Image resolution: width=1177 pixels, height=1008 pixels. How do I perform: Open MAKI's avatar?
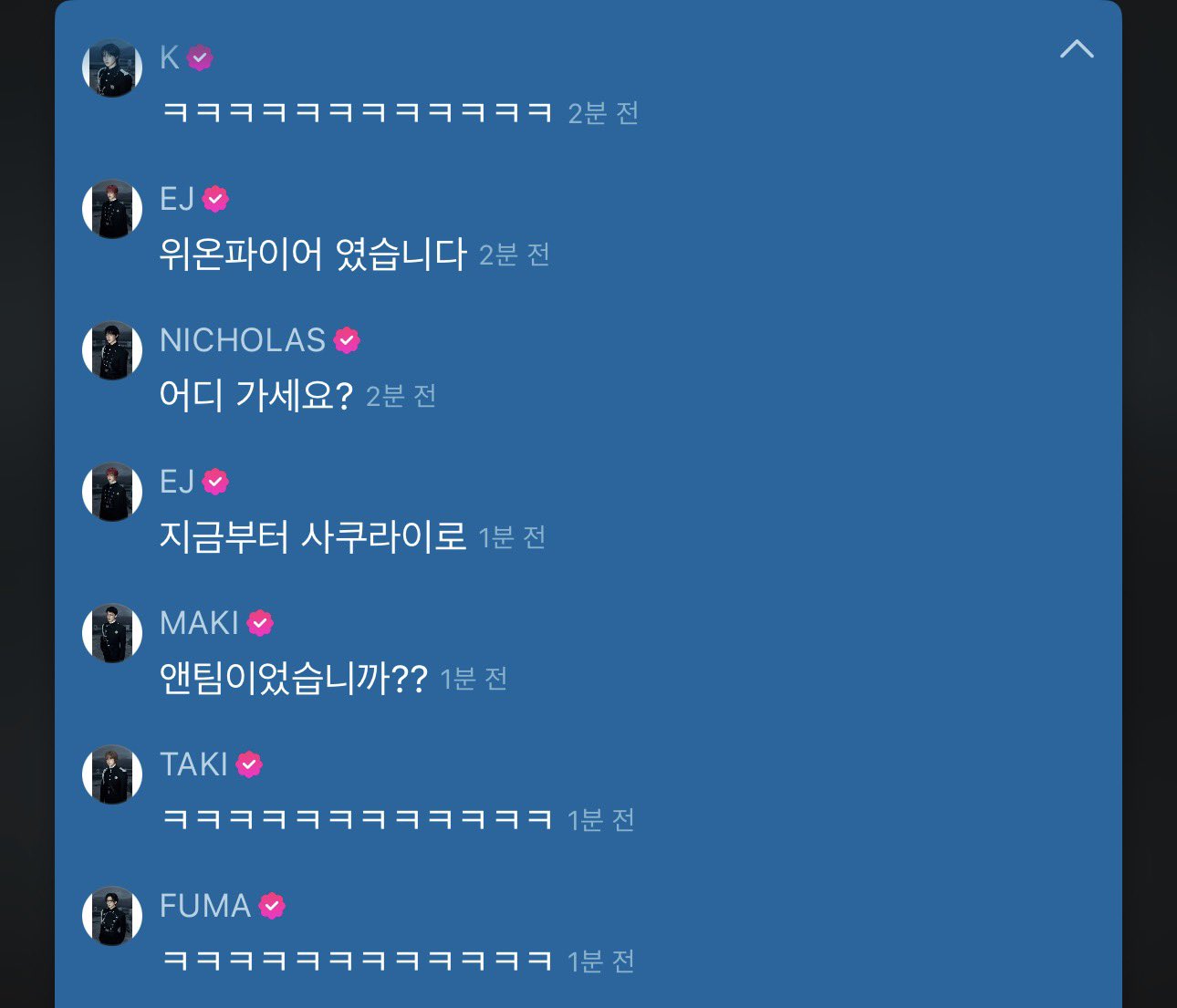112,633
